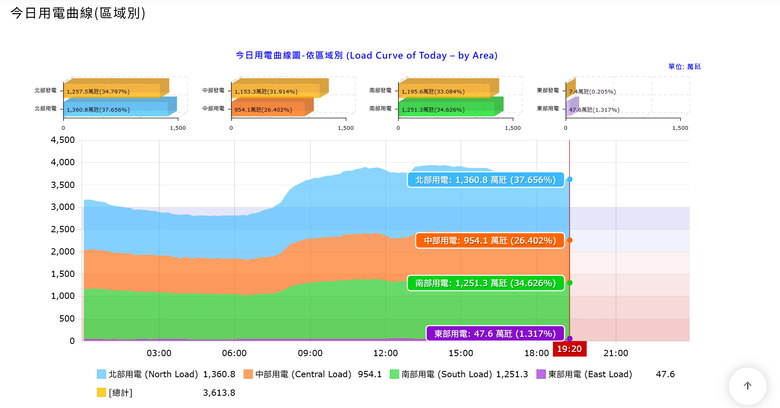The width and height of the screenshot is (780, 408).
Task: Click the 單位: 萬瓩 unit label
Action: (684, 67)
